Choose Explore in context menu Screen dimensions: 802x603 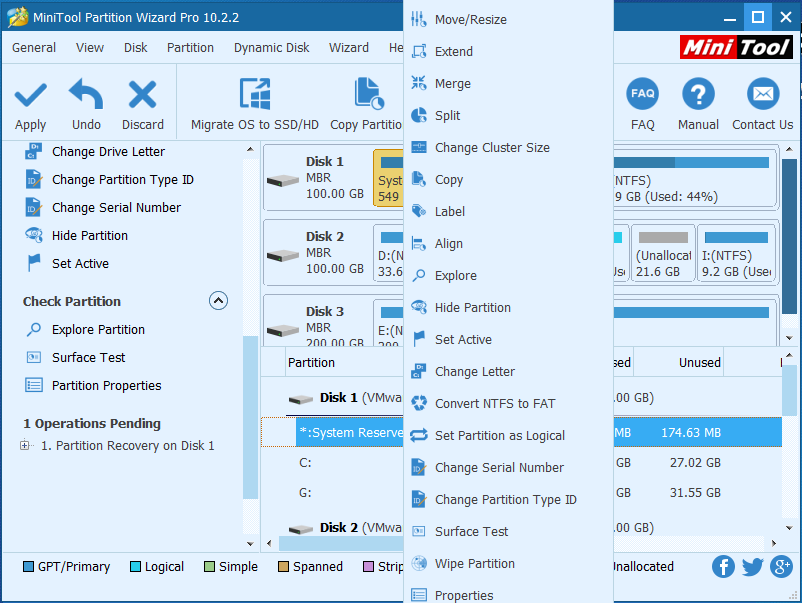click(x=508, y=276)
